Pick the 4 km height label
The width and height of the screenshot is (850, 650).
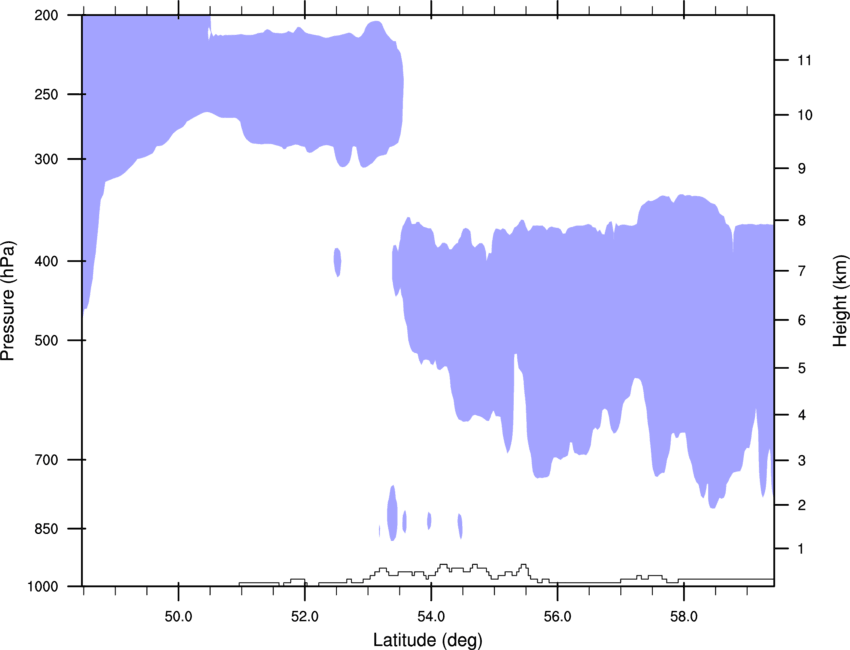click(x=802, y=415)
